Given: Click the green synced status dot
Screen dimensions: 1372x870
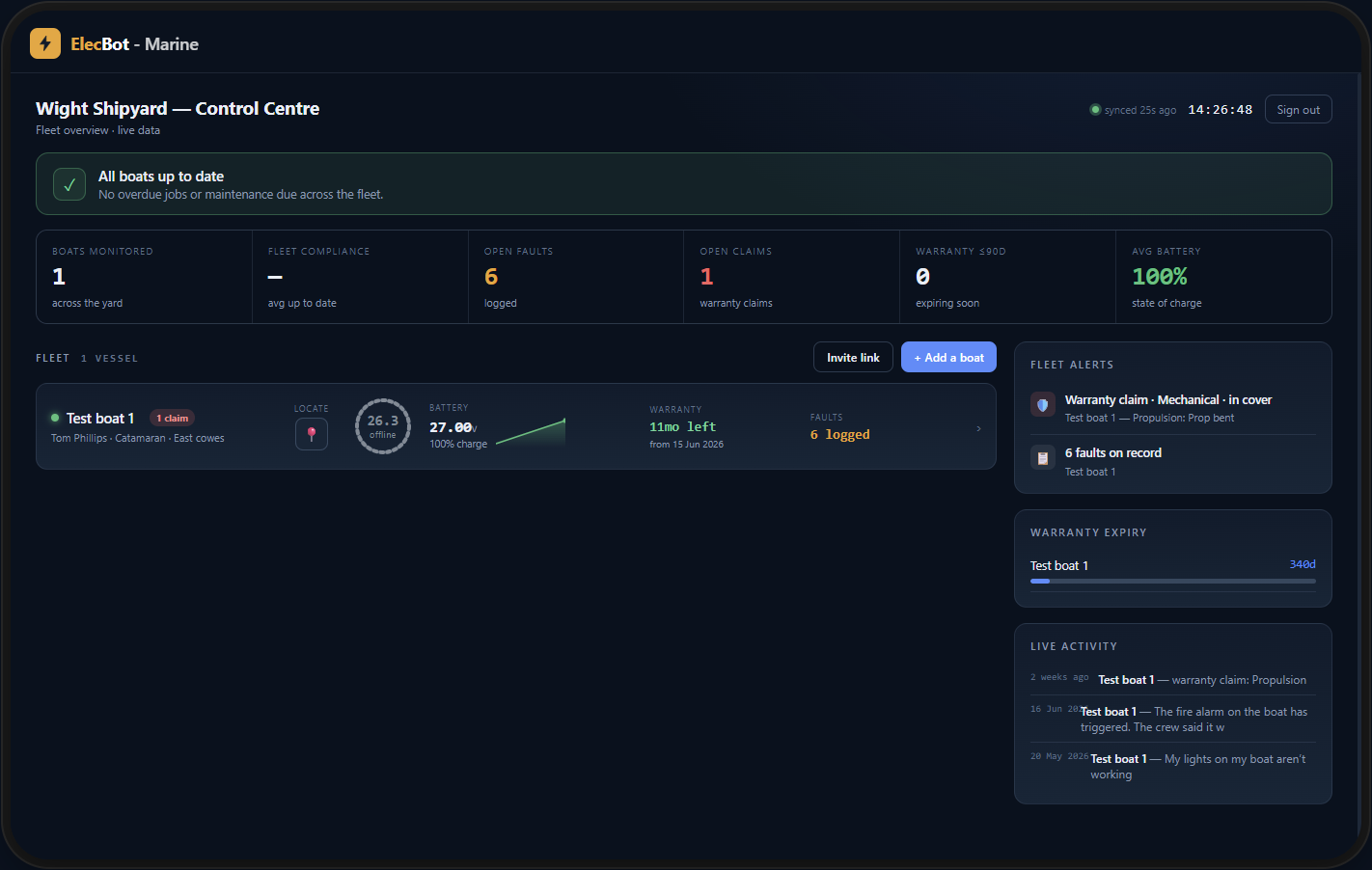Looking at the screenshot, I should (1095, 110).
